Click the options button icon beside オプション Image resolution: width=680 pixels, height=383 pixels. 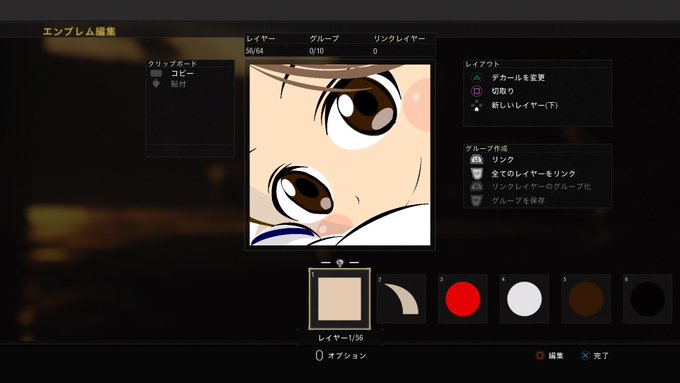[319, 356]
